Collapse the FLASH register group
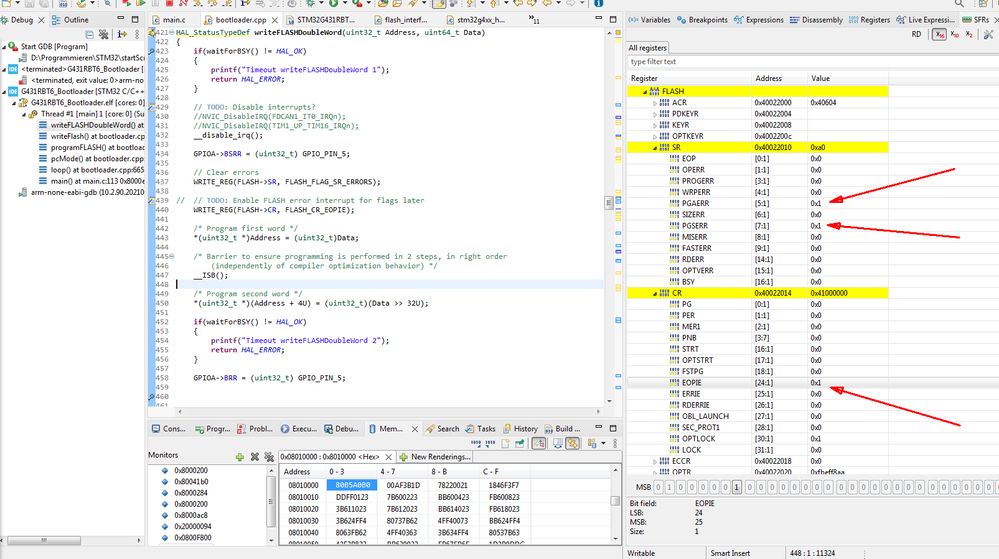Image resolution: width=999 pixels, height=559 pixels. coord(644,91)
